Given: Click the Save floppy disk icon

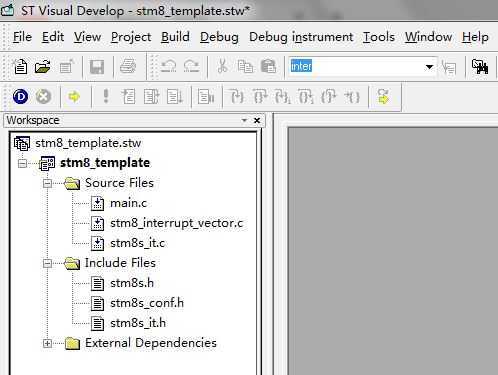Looking at the screenshot, I should 97,67.
